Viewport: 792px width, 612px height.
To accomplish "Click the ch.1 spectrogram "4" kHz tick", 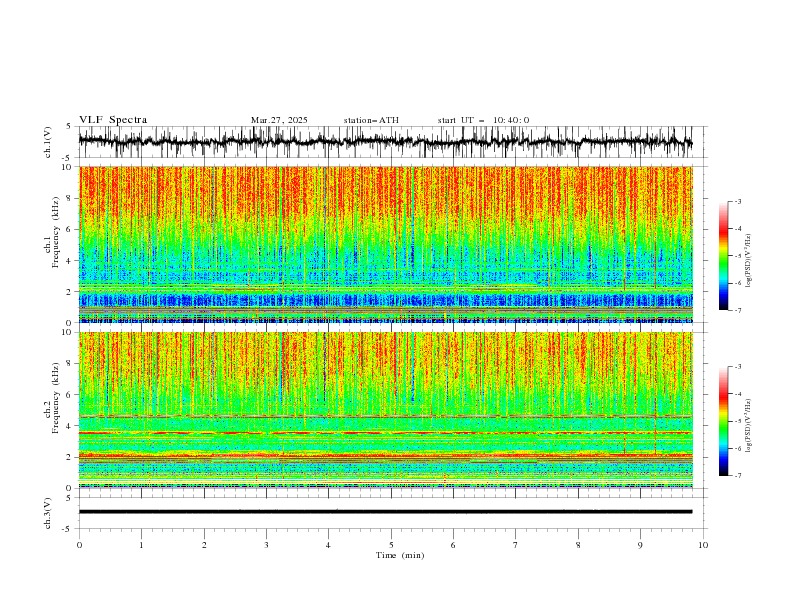I will pos(71,261).
